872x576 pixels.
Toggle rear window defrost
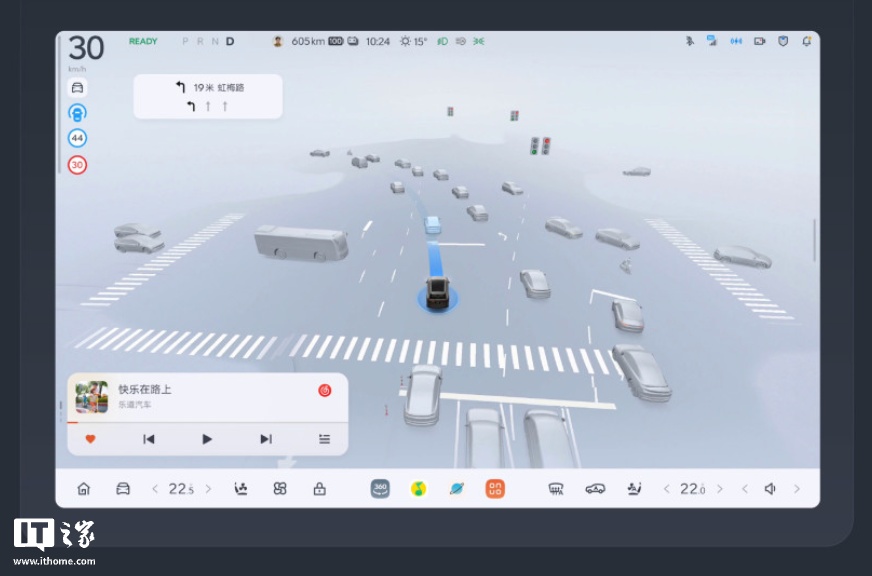pyautogui.click(x=557, y=489)
